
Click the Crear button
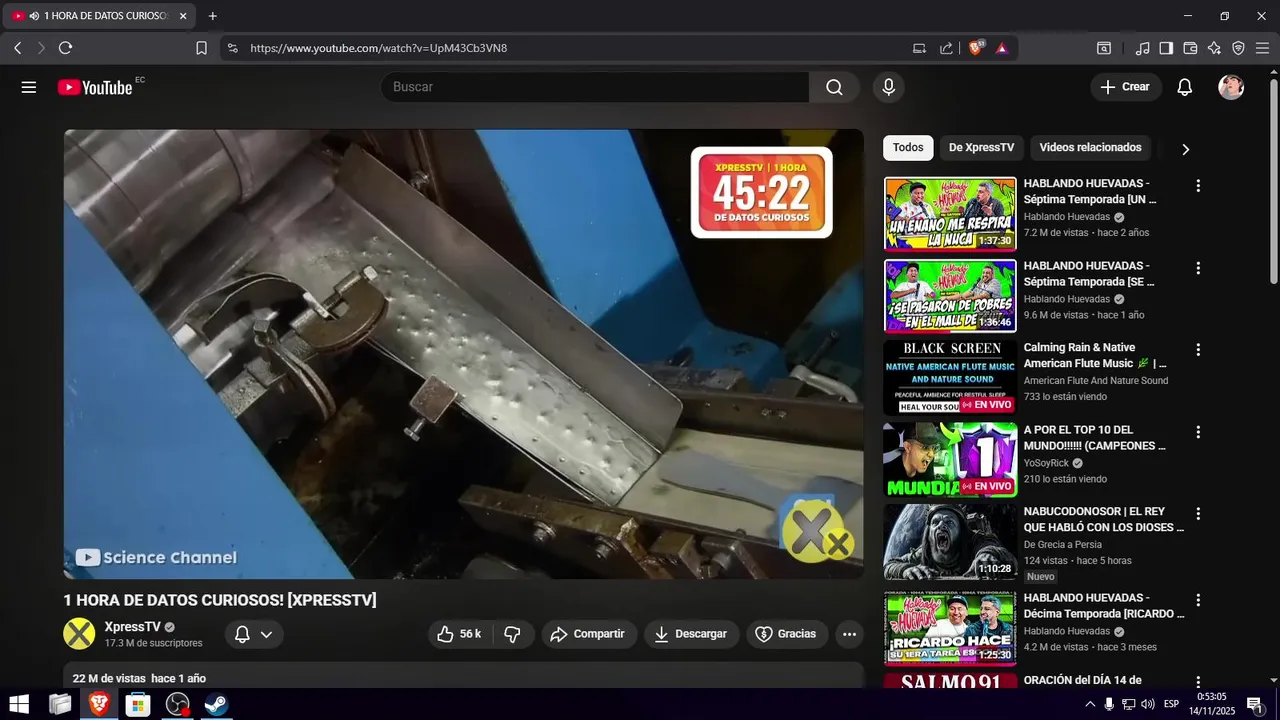[x=1126, y=87]
